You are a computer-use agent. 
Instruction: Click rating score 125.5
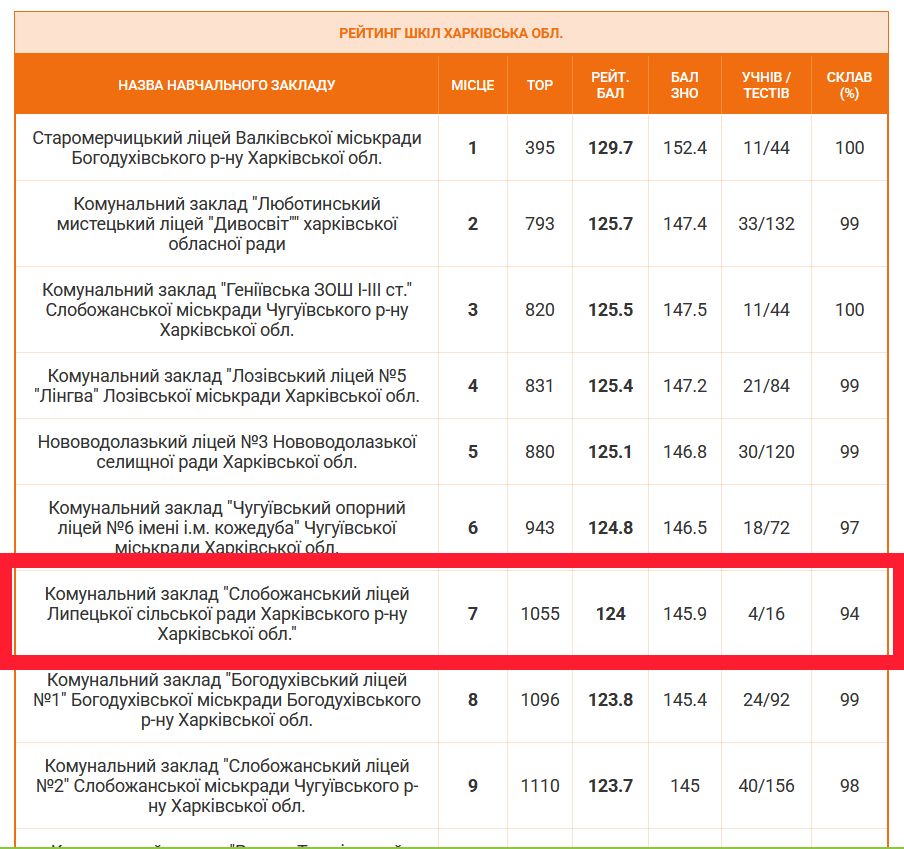click(610, 310)
